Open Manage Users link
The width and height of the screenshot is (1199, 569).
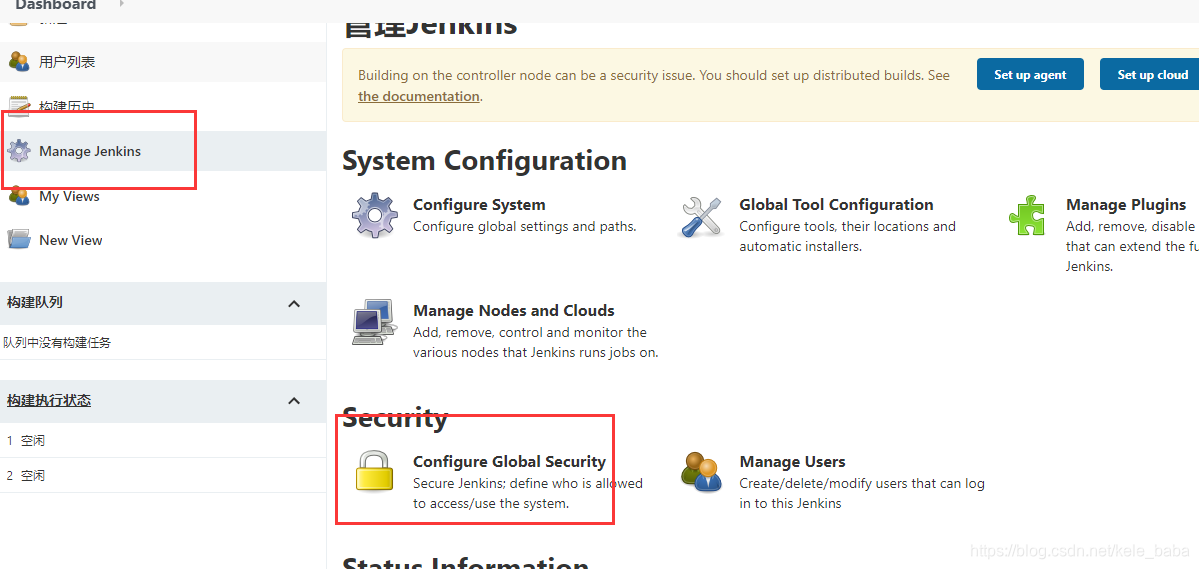click(792, 462)
